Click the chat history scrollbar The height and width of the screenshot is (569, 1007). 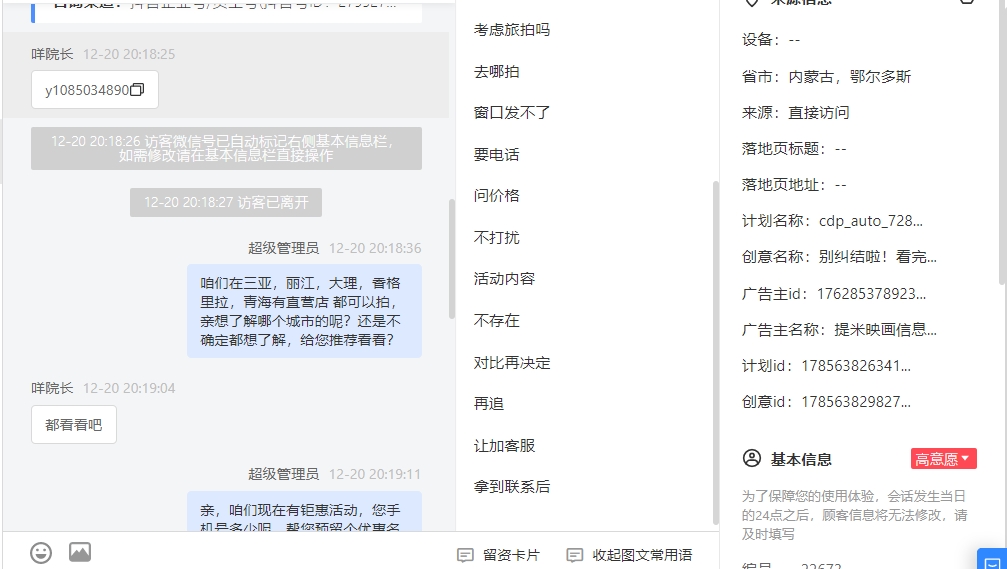click(451, 259)
